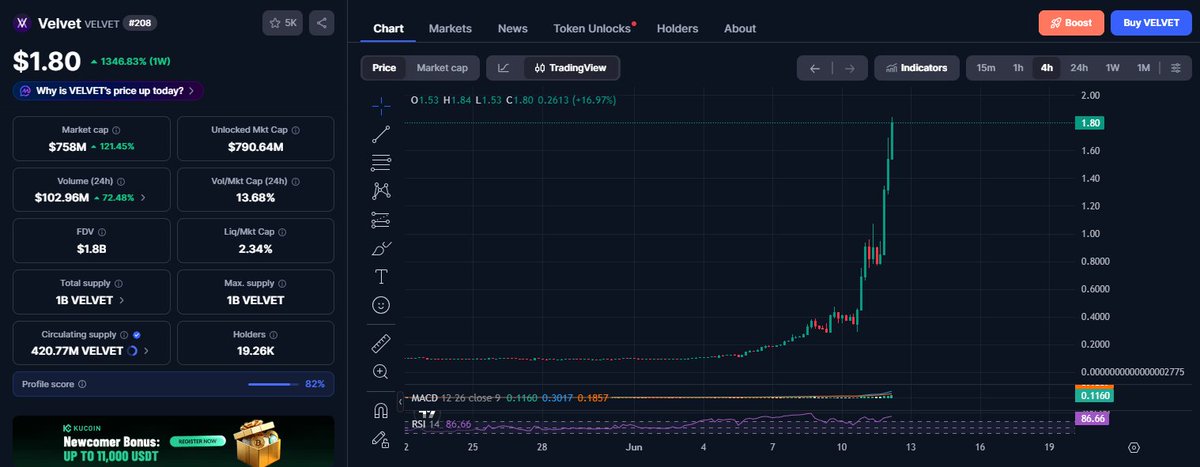Image resolution: width=1200 pixels, height=467 pixels.
Task: Set chart interval to 1W
Action: click(1112, 68)
